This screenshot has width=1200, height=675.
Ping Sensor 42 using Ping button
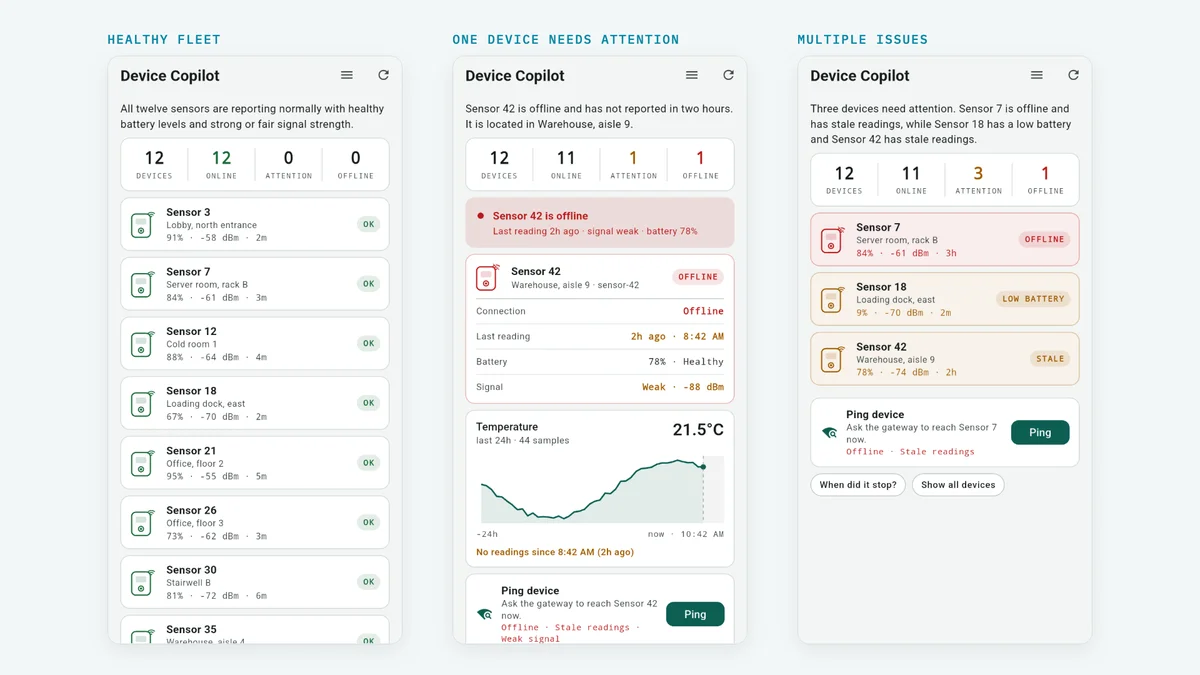pos(695,614)
